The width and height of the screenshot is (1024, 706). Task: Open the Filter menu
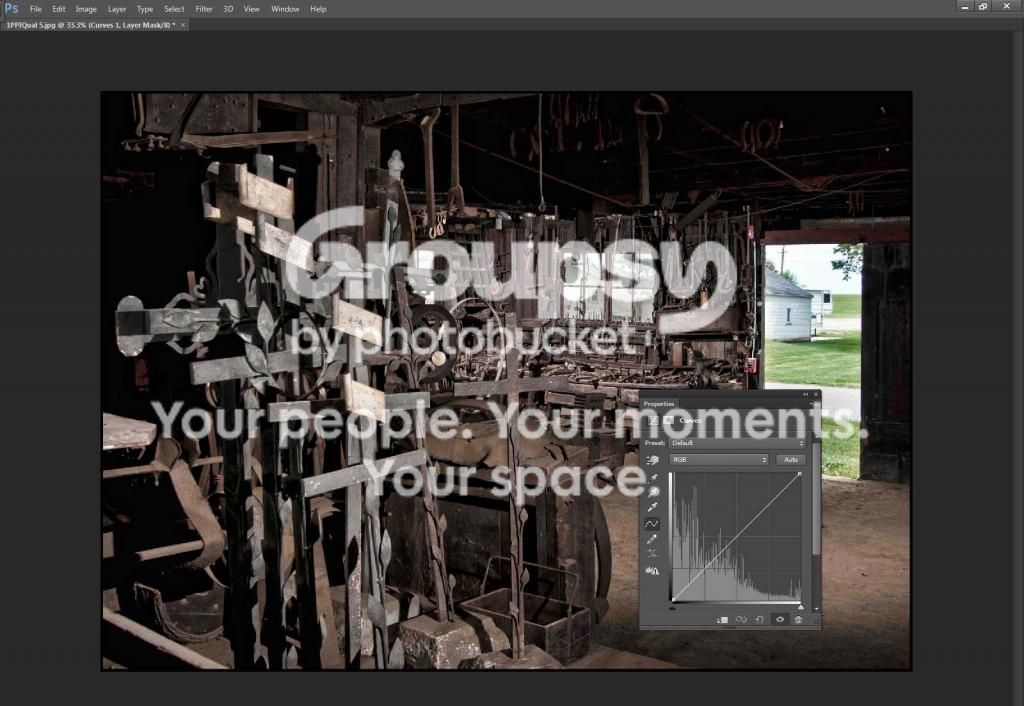(204, 9)
